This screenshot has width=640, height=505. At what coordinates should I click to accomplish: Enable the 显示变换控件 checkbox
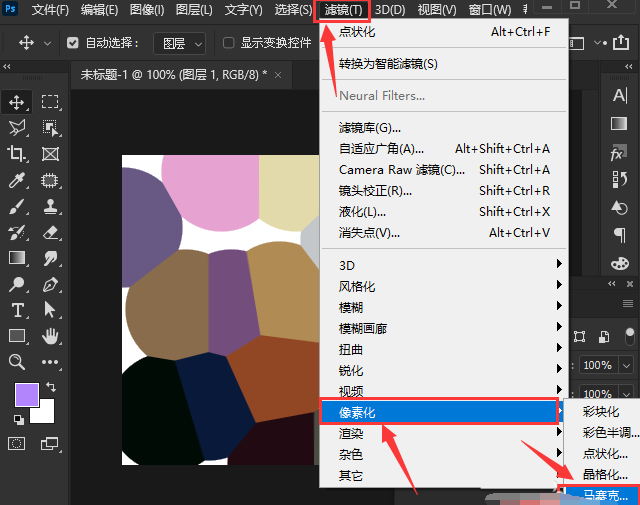pos(229,43)
